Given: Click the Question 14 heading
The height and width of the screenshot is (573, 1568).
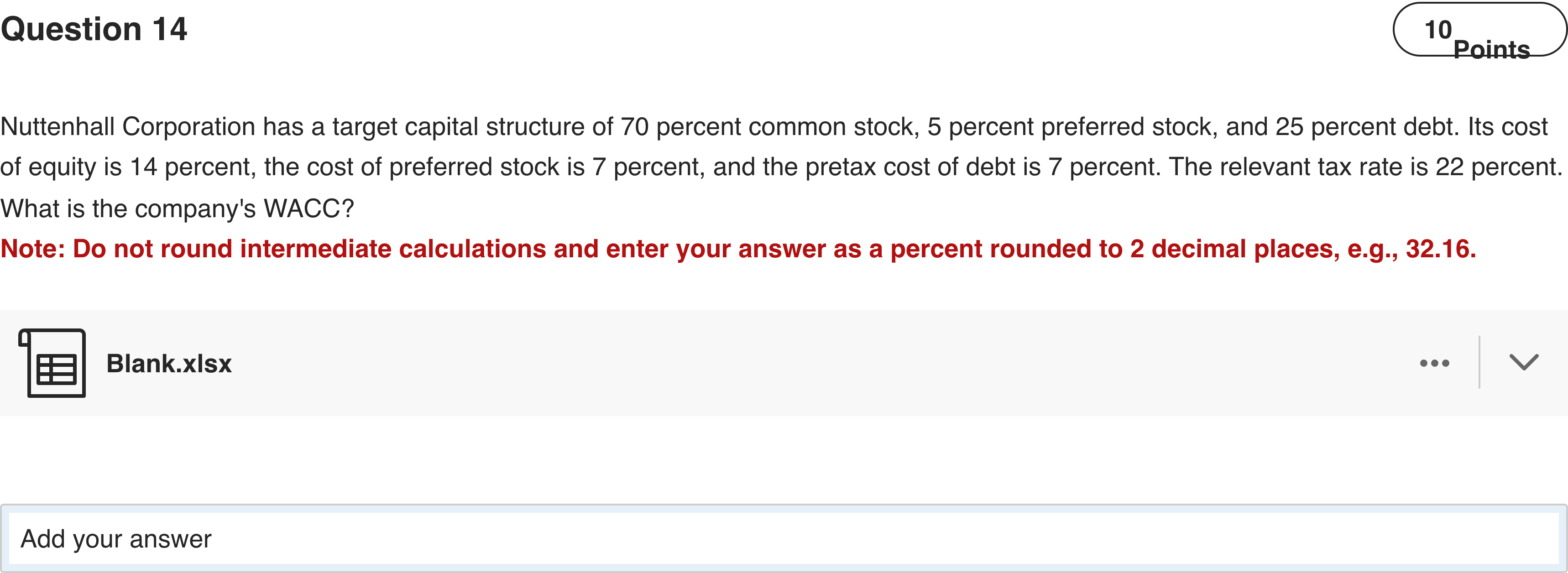Looking at the screenshot, I should click(x=94, y=29).
